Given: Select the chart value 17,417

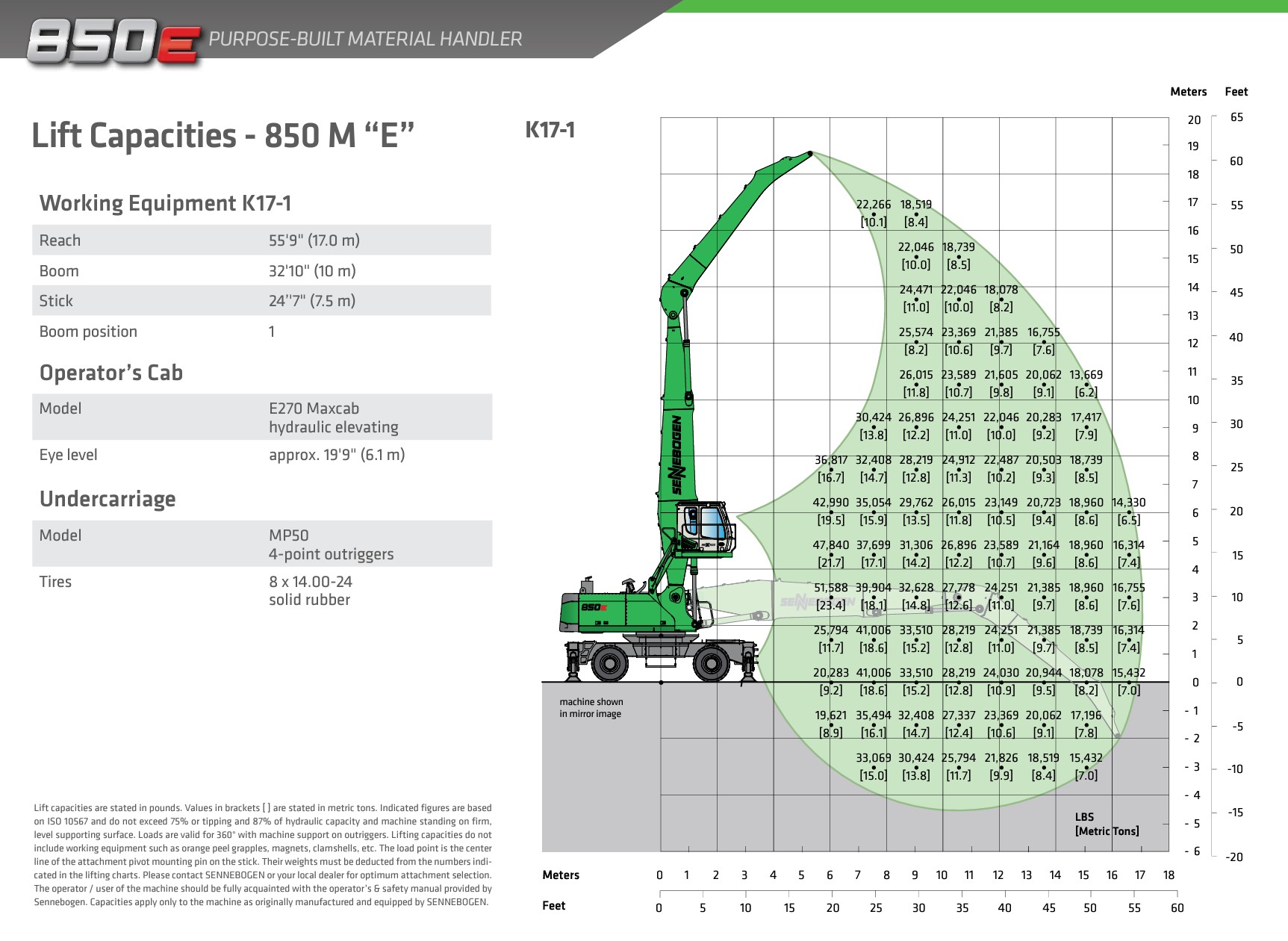Looking at the screenshot, I should [x=1086, y=417].
